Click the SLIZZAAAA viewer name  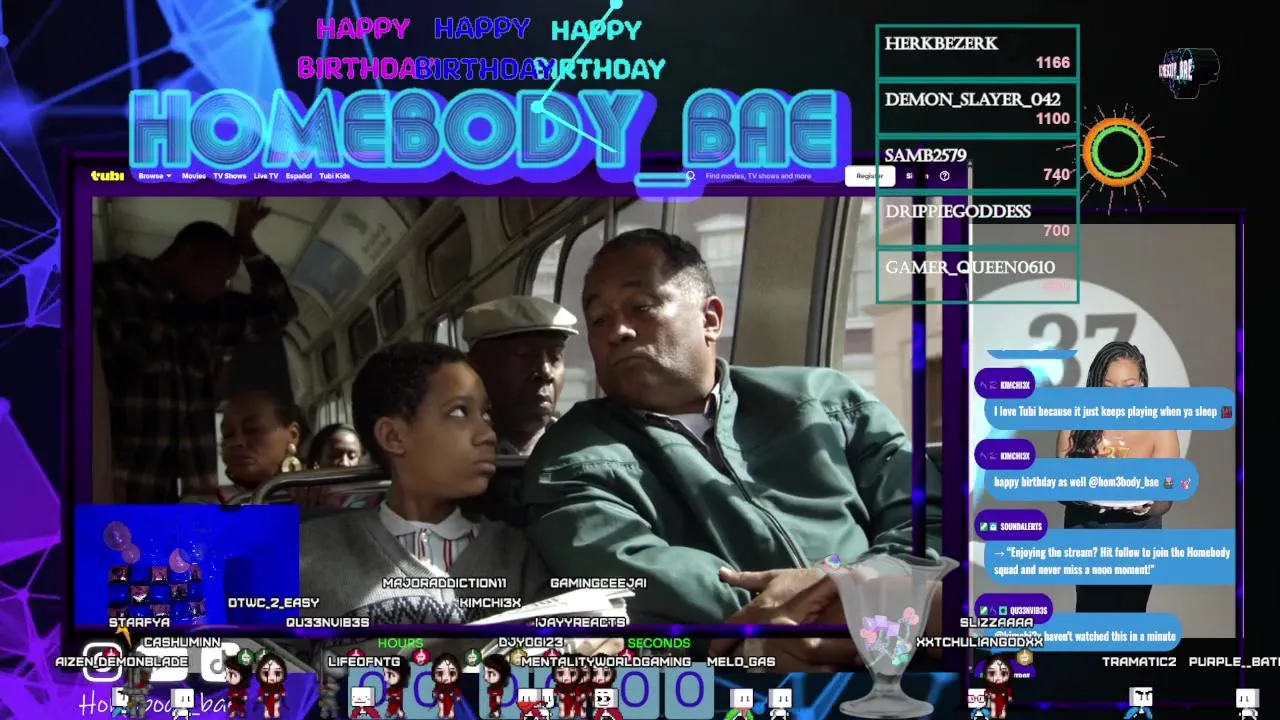[996, 622]
